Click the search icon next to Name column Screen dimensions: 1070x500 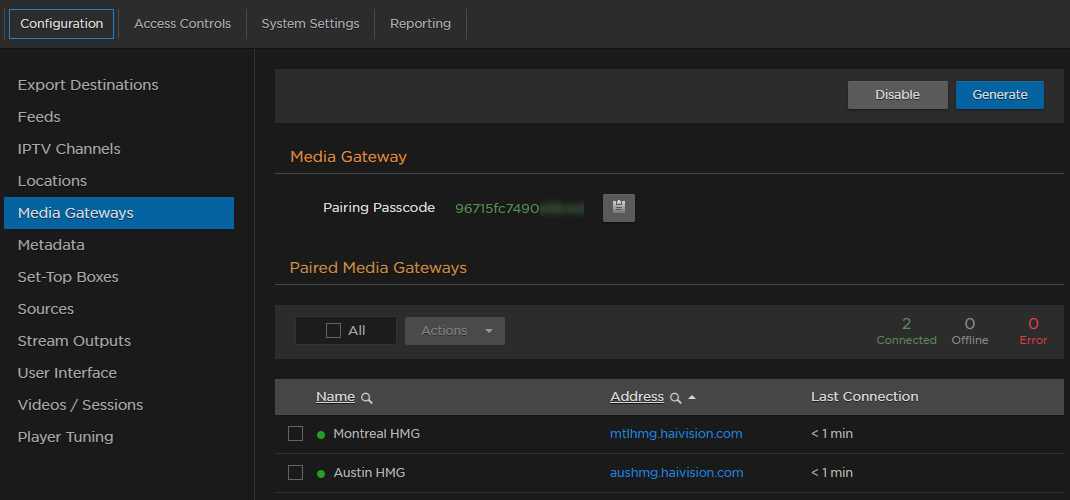[367, 398]
